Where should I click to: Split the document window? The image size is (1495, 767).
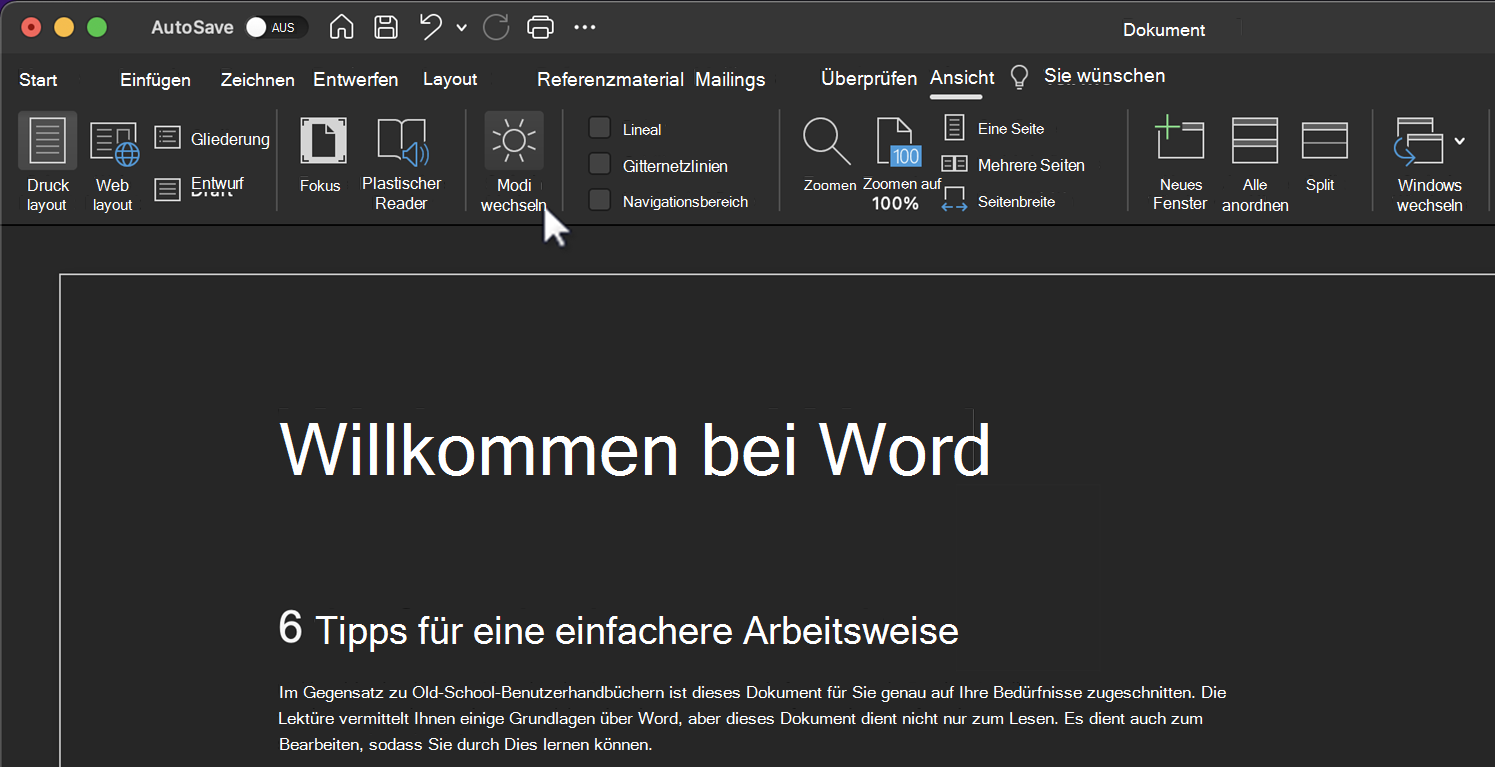coord(1324,141)
